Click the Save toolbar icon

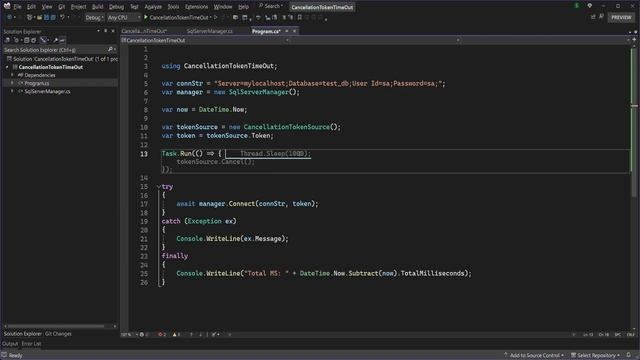point(46,18)
